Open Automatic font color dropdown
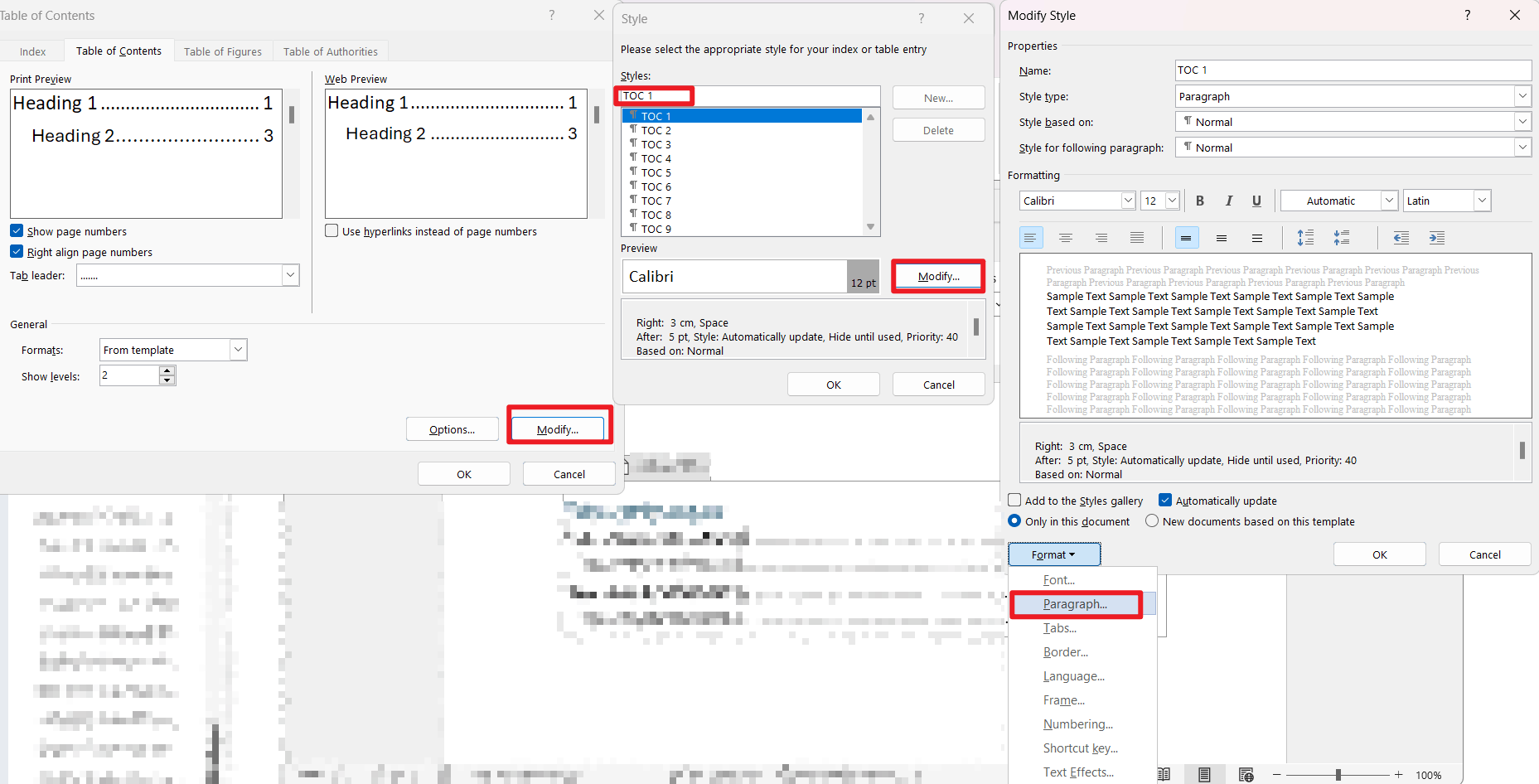Image resolution: width=1539 pixels, height=784 pixels. 1389,201
